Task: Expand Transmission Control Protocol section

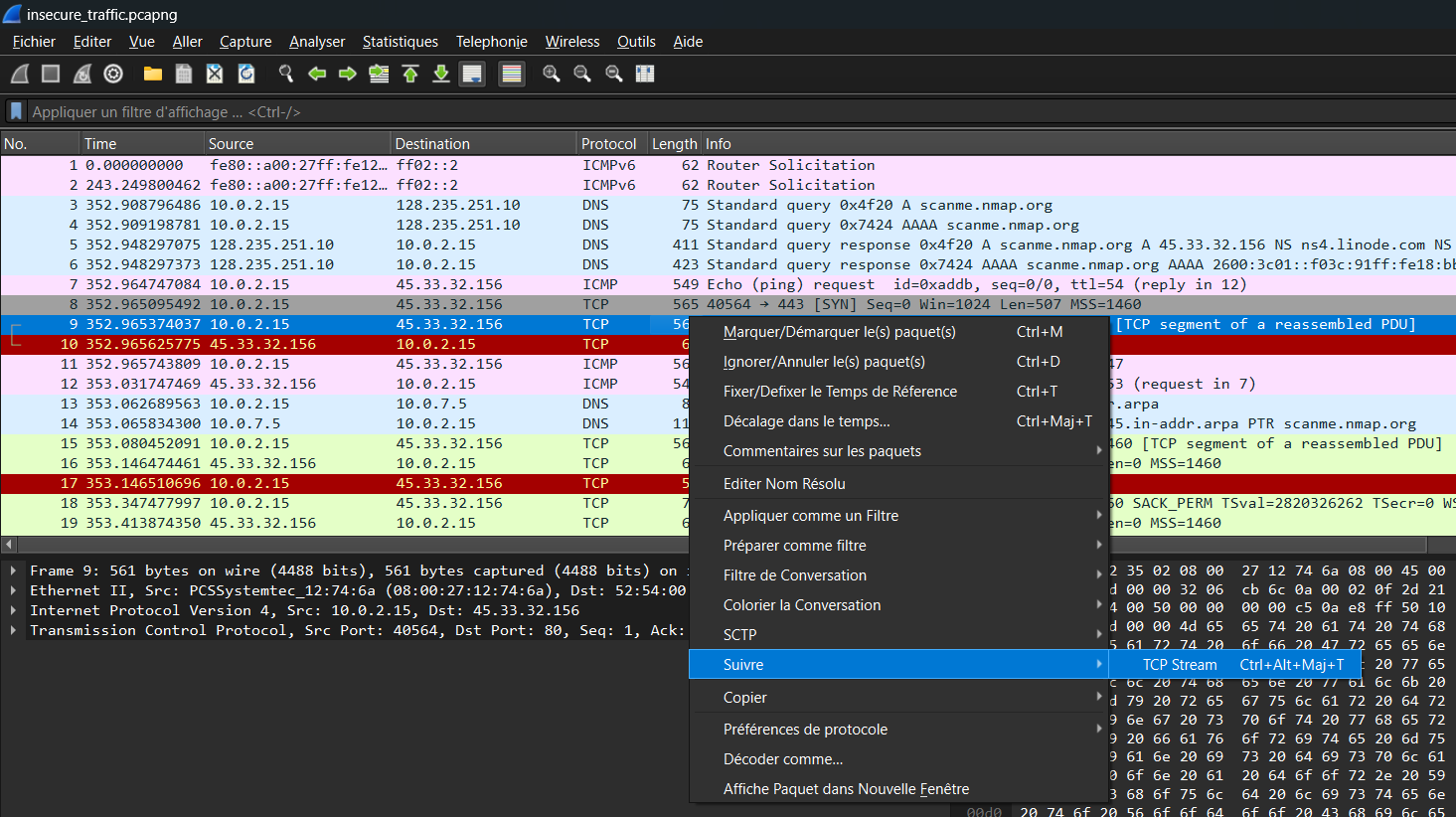Action: click(x=13, y=630)
